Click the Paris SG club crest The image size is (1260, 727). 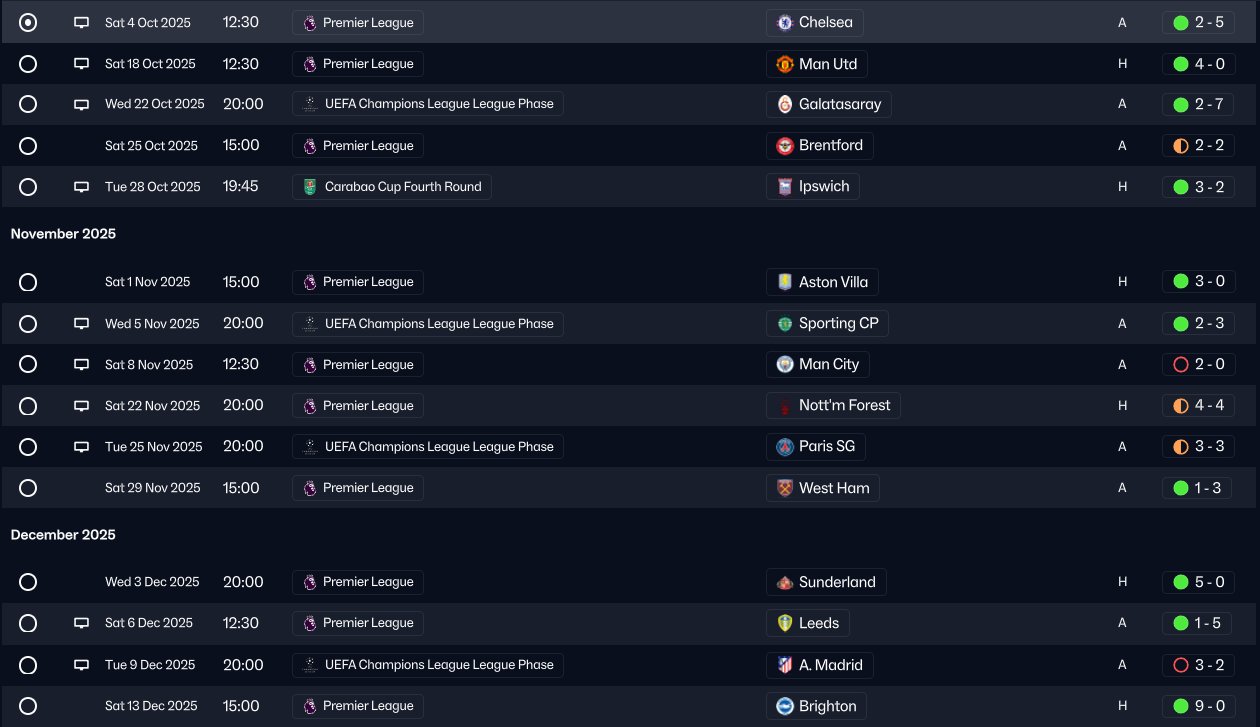click(785, 446)
